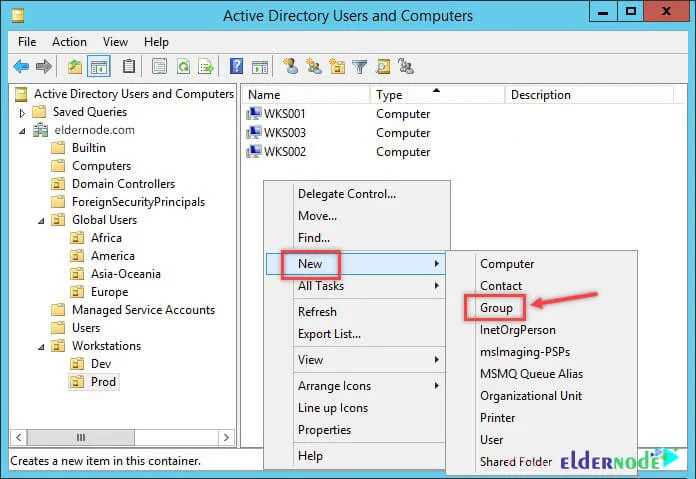Click the eldernode.com domain icon
Image resolution: width=696 pixels, height=479 pixels.
pos(40,130)
